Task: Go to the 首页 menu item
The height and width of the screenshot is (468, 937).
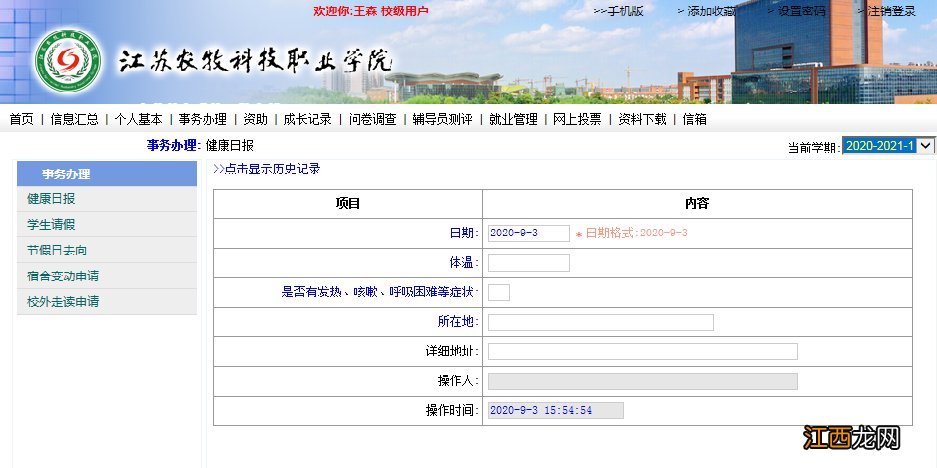Action: tap(22, 119)
